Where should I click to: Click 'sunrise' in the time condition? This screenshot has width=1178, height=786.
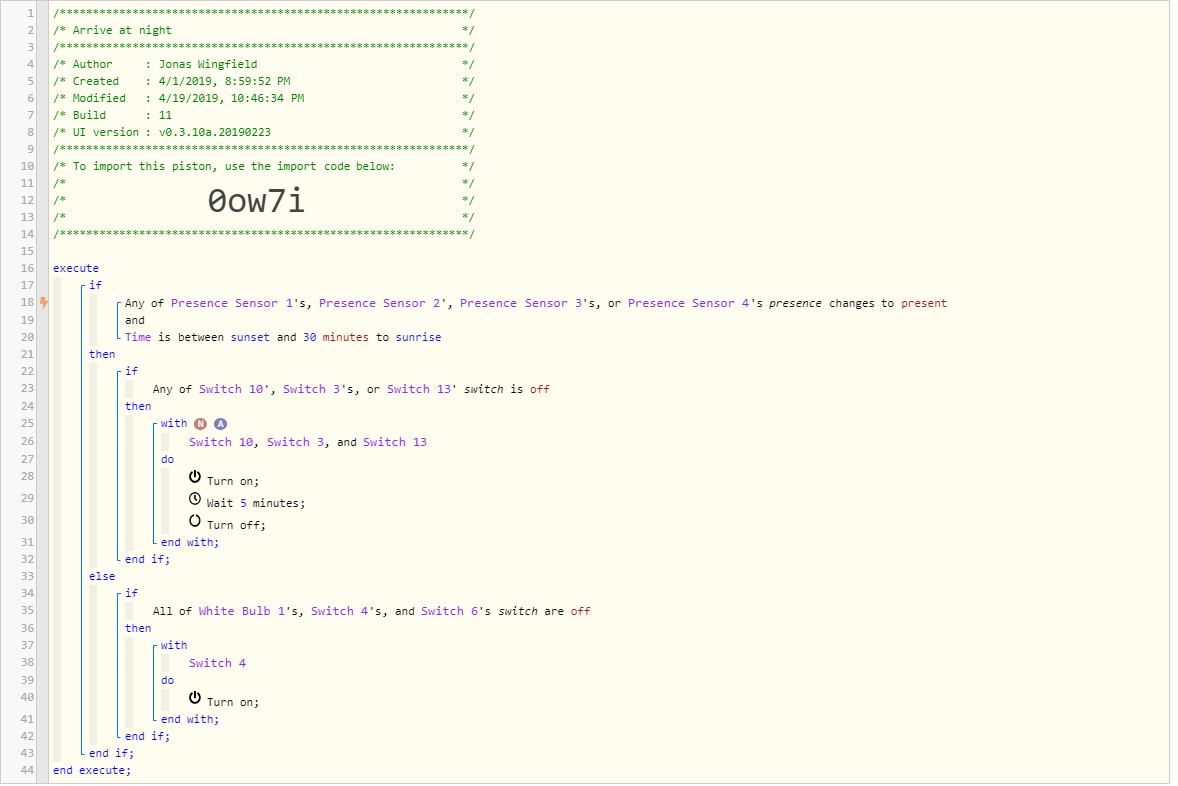[418, 337]
